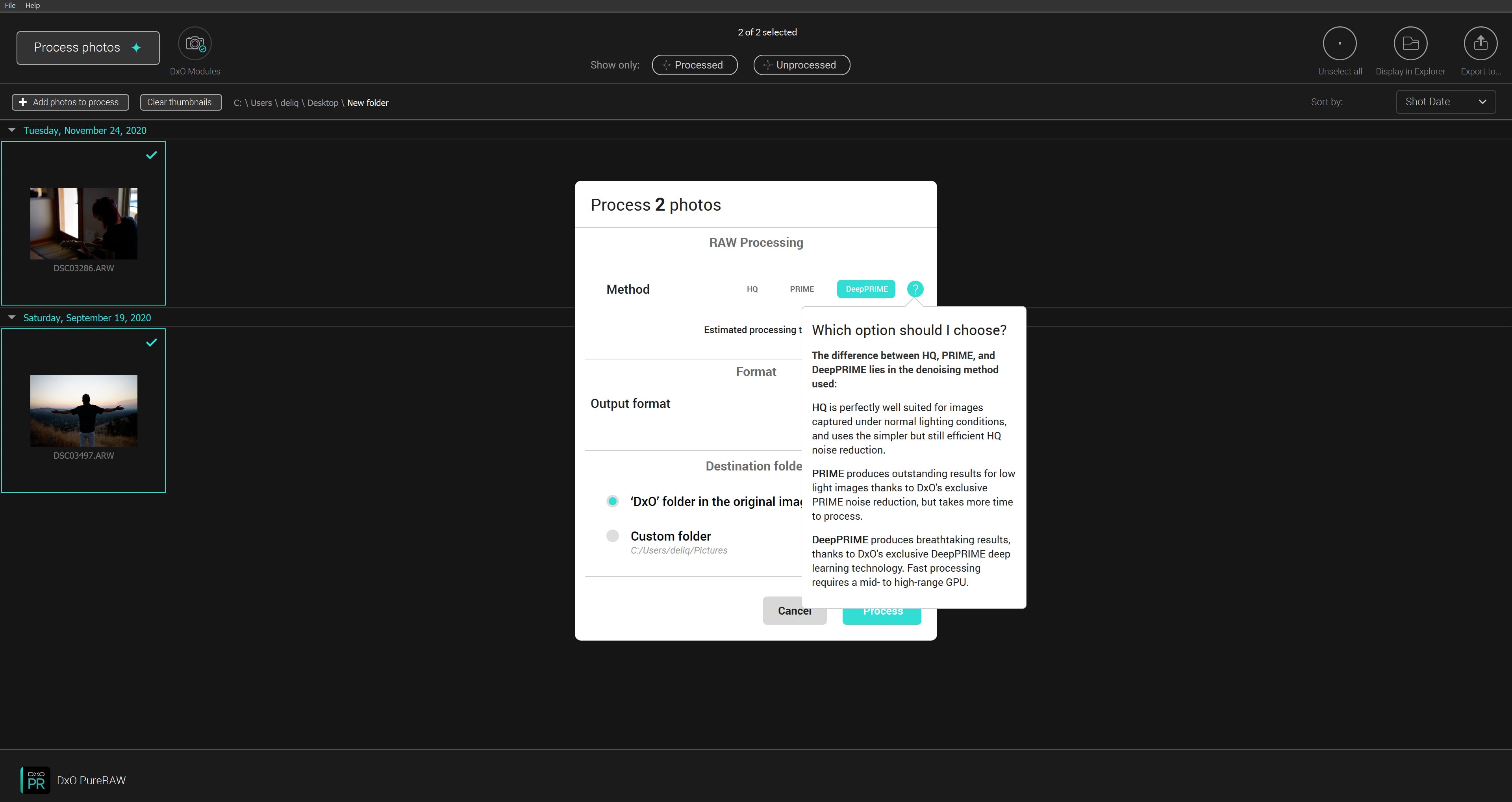Click the method help question mark icon
The width and height of the screenshot is (1512, 802).
click(914, 289)
